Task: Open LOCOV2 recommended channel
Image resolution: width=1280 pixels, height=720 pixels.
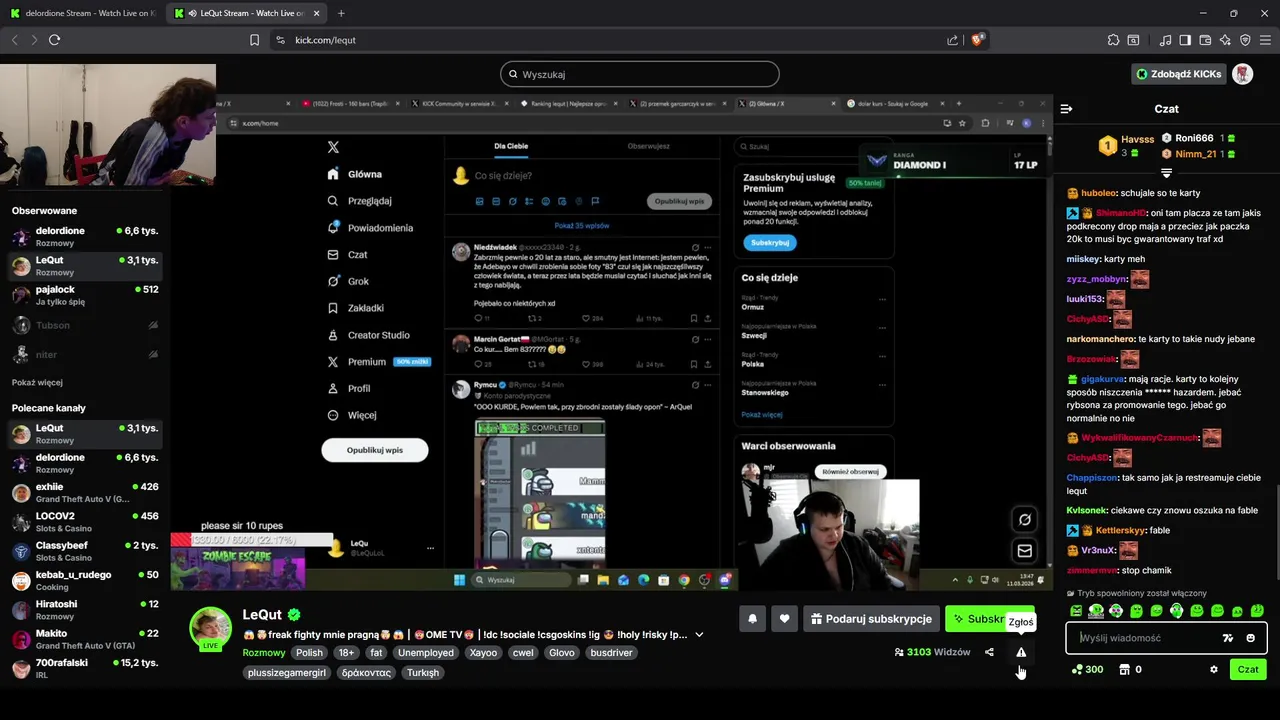Action: pos(85,522)
